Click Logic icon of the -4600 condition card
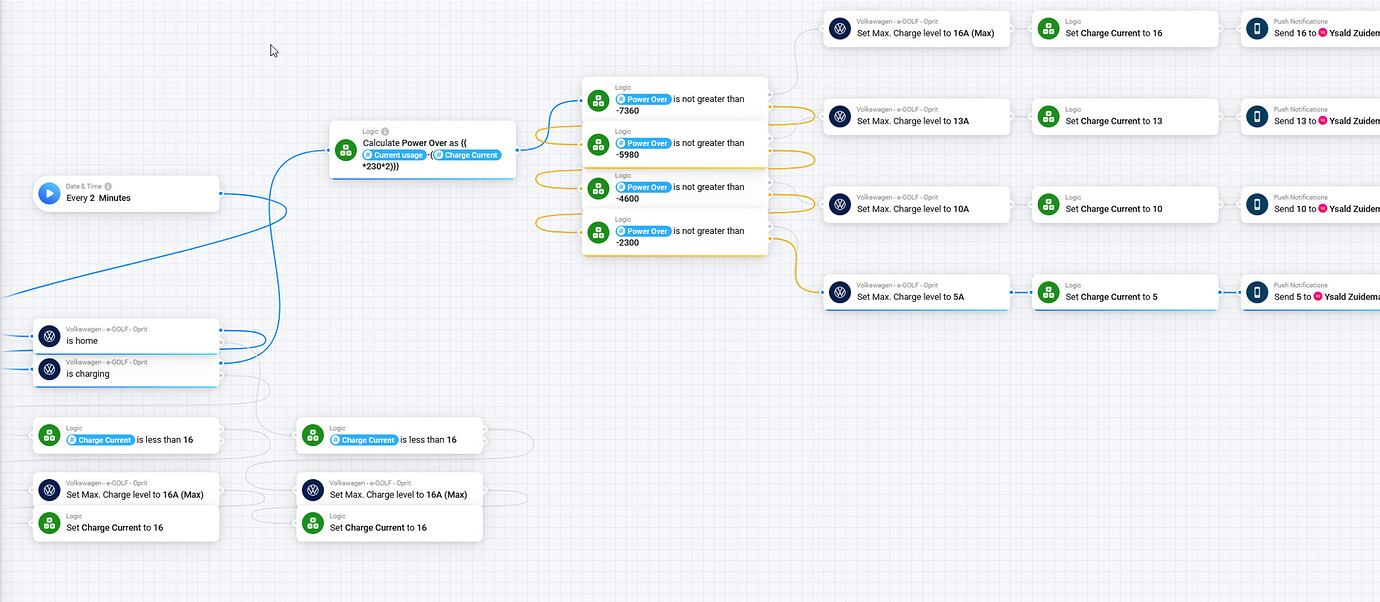 coord(598,187)
